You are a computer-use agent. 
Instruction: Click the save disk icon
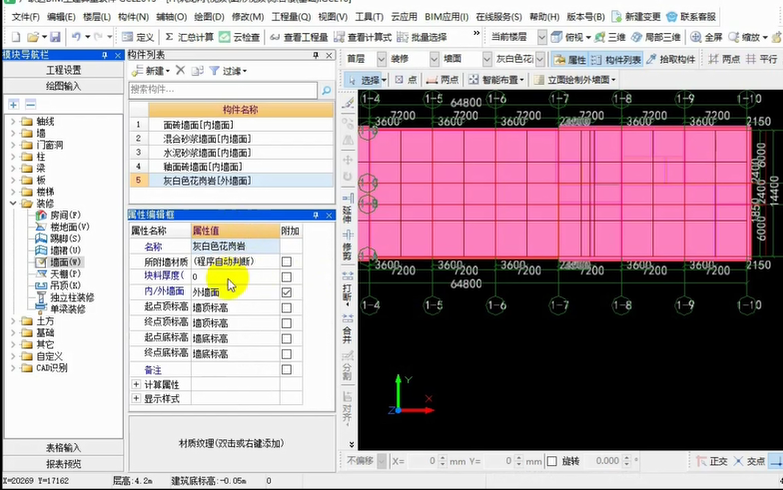[x=55, y=37]
